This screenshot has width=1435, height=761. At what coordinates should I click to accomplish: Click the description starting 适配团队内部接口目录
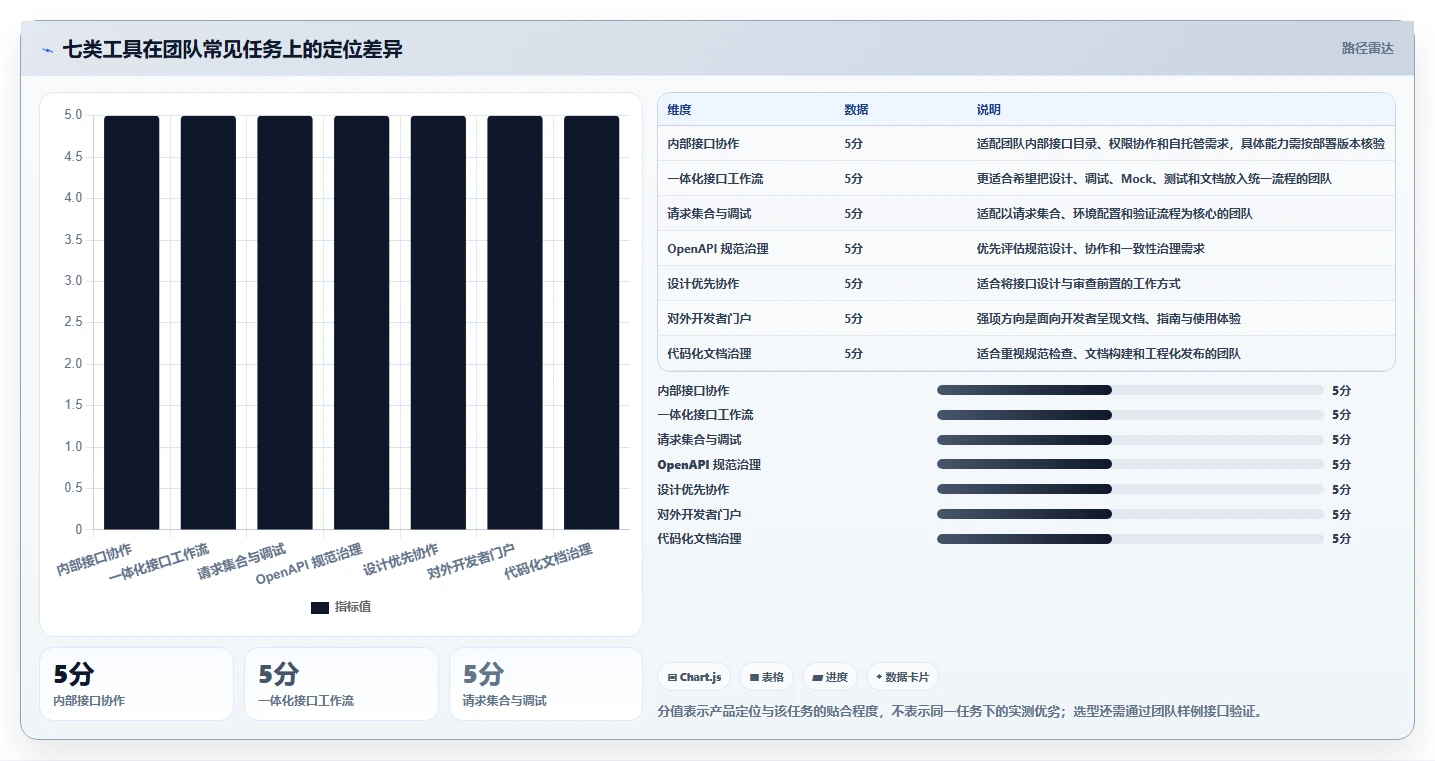(x=1181, y=144)
